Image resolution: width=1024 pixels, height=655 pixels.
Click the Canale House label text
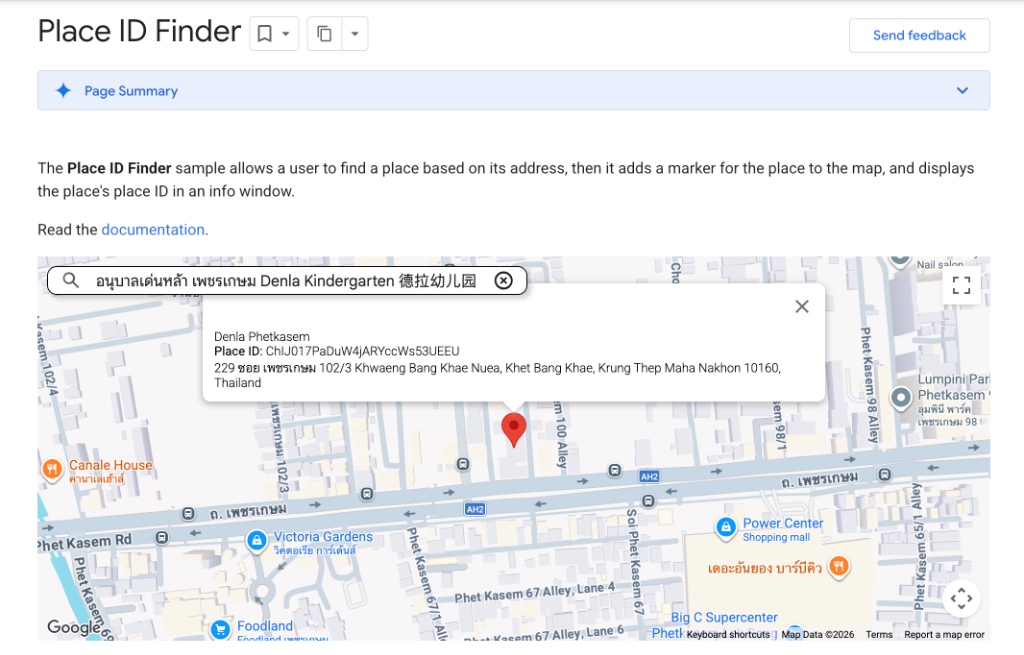pyautogui.click(x=111, y=466)
